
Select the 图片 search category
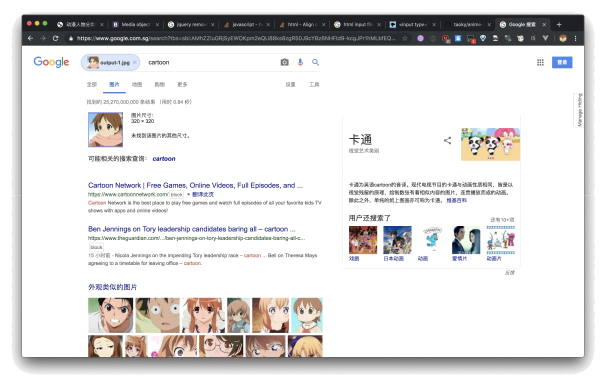click(114, 85)
